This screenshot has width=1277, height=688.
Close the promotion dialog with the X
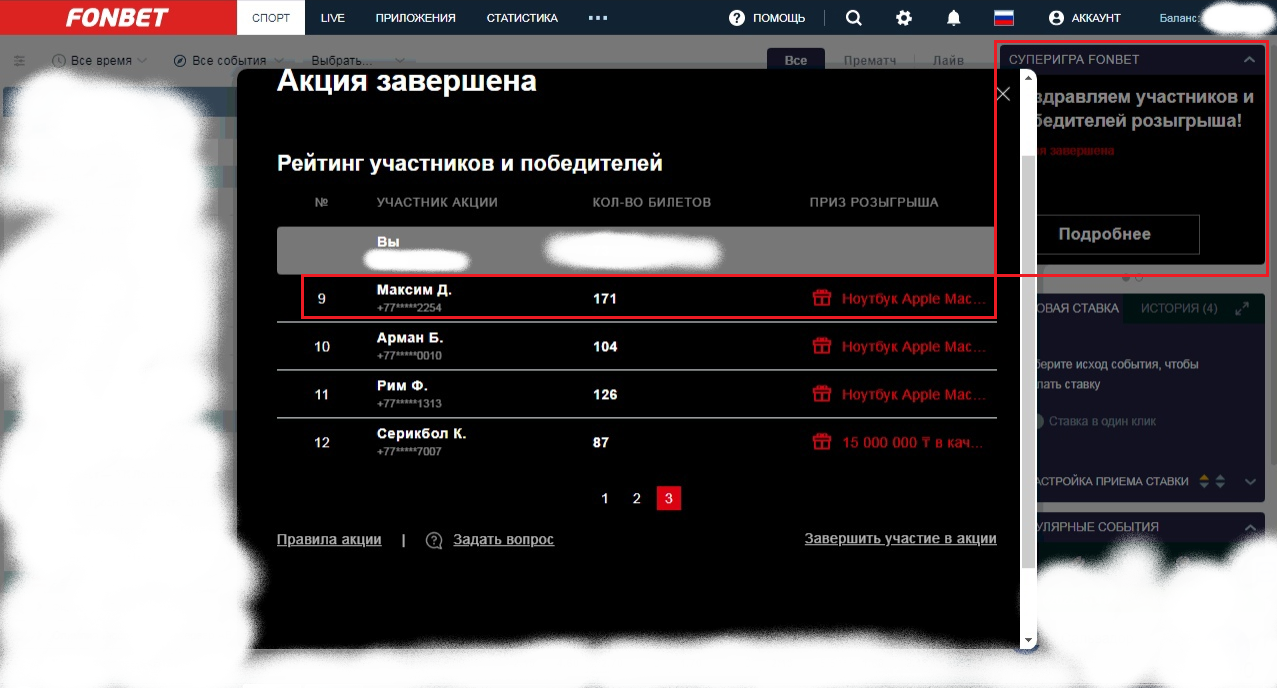tap(1003, 94)
